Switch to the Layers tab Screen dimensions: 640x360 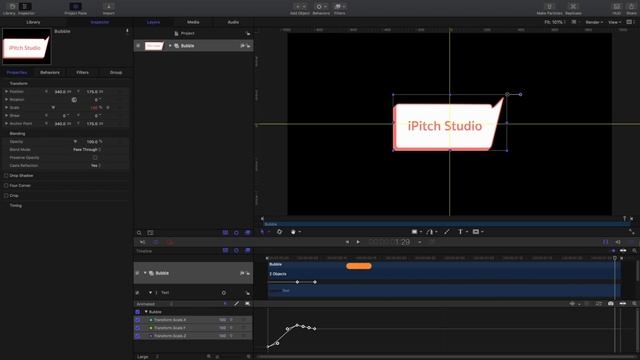tap(153, 22)
